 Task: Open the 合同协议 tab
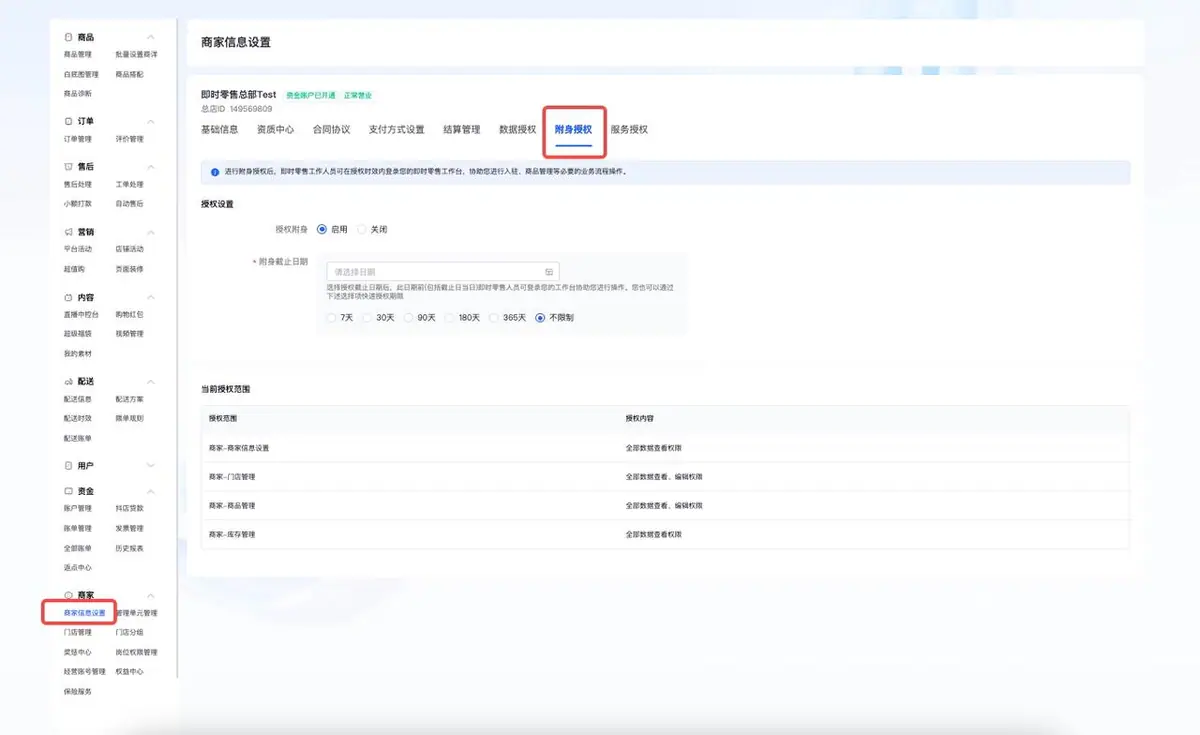tap(332, 130)
